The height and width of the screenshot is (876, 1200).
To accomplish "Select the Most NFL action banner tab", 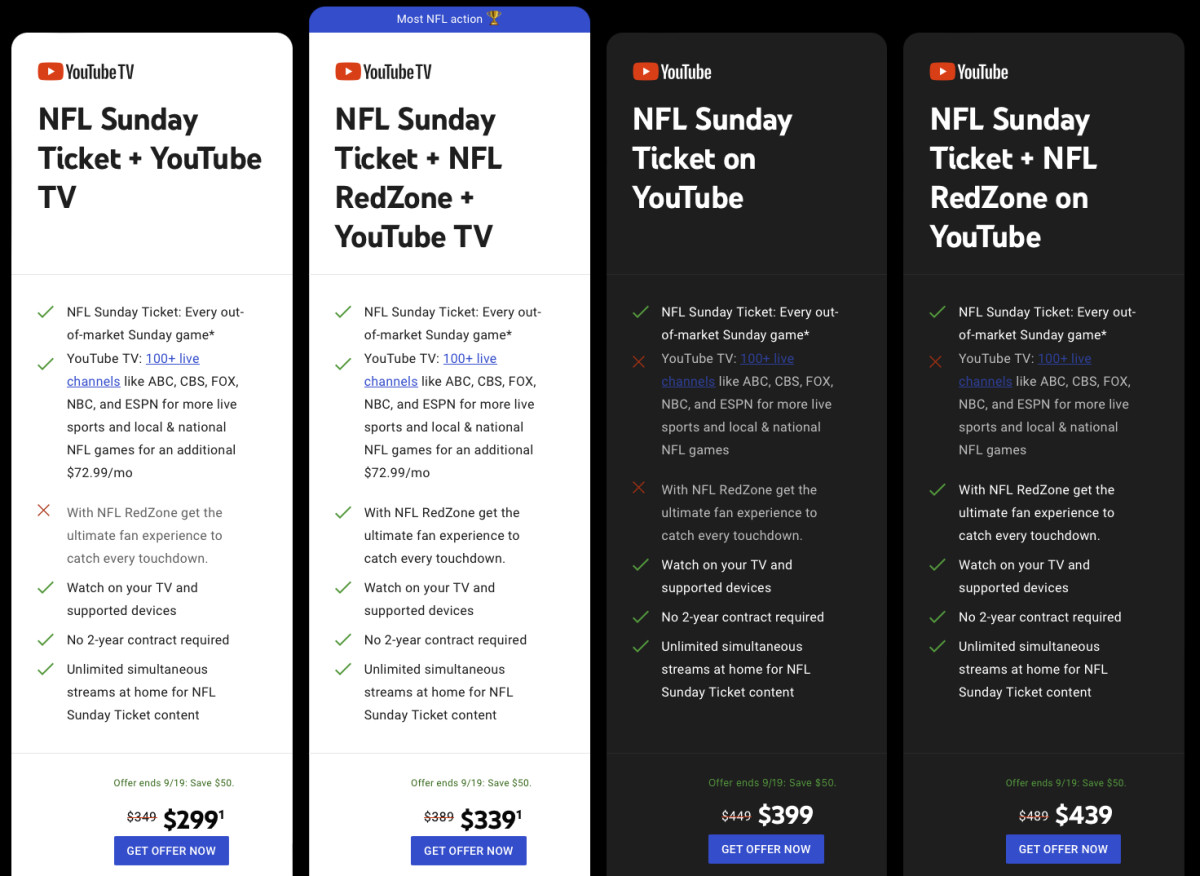I will point(449,17).
